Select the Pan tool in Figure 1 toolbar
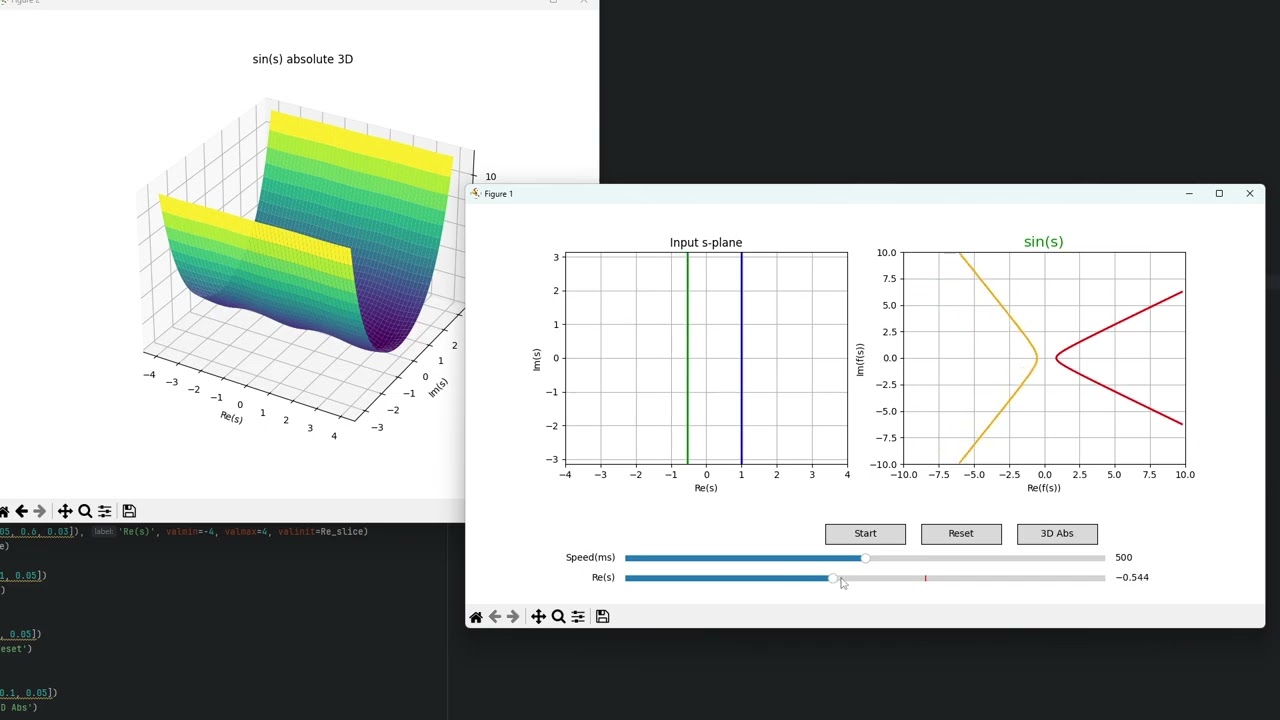1280x720 pixels. tap(538, 617)
